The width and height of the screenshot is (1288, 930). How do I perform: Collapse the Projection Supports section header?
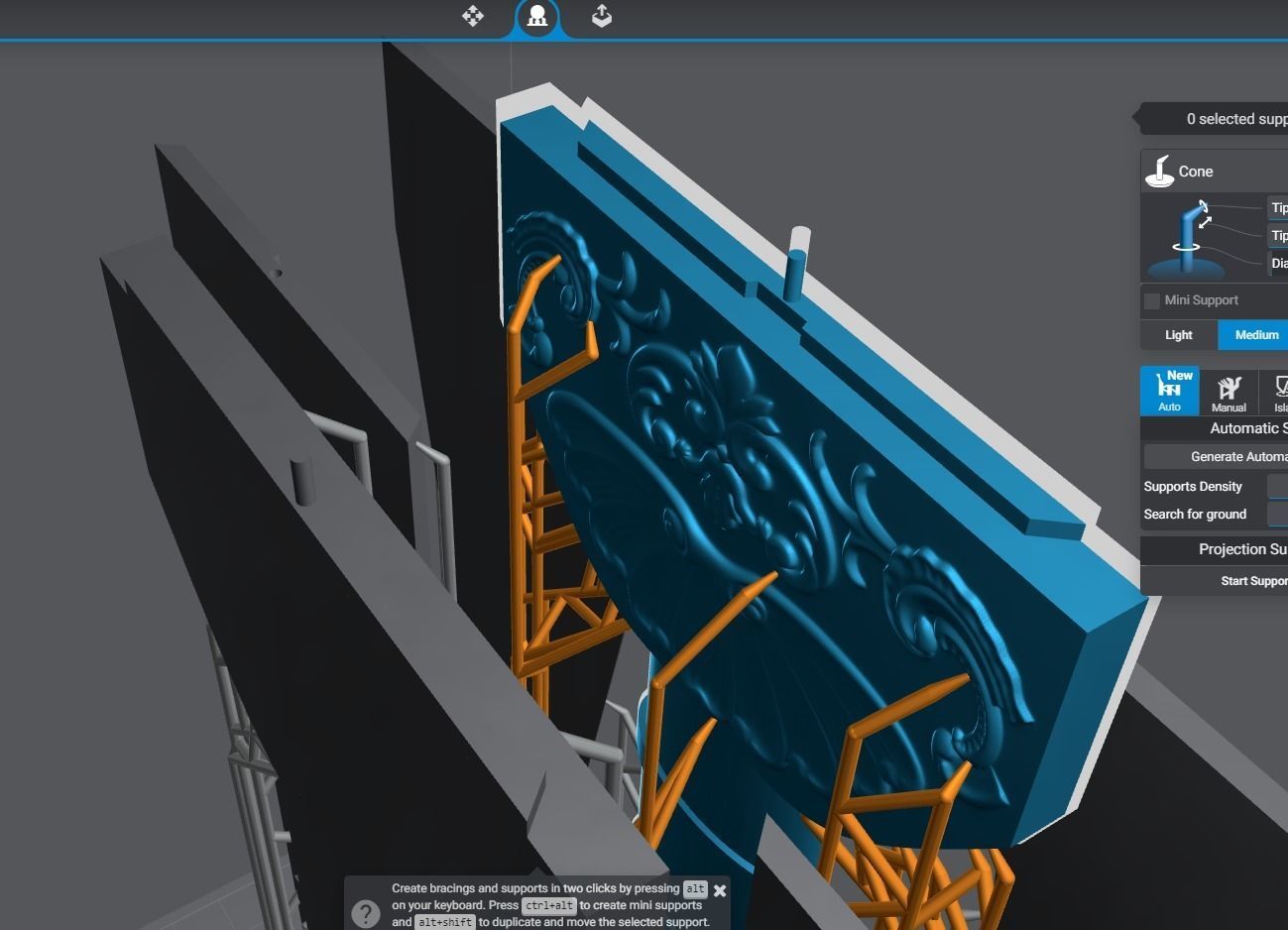coord(1215,549)
